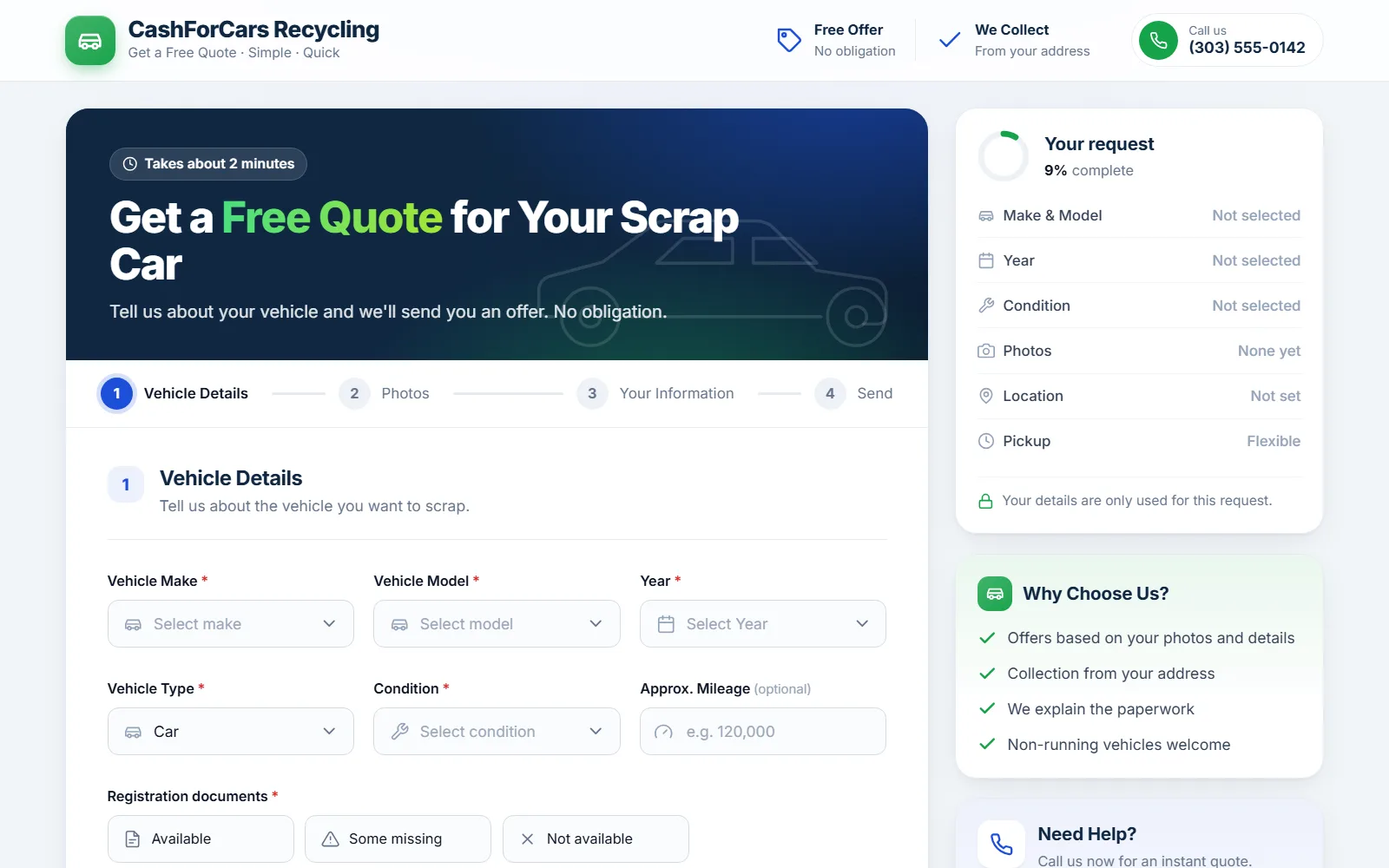The width and height of the screenshot is (1389, 868).
Task: Click the Takes about 2 minutes badge
Action: tap(208, 164)
